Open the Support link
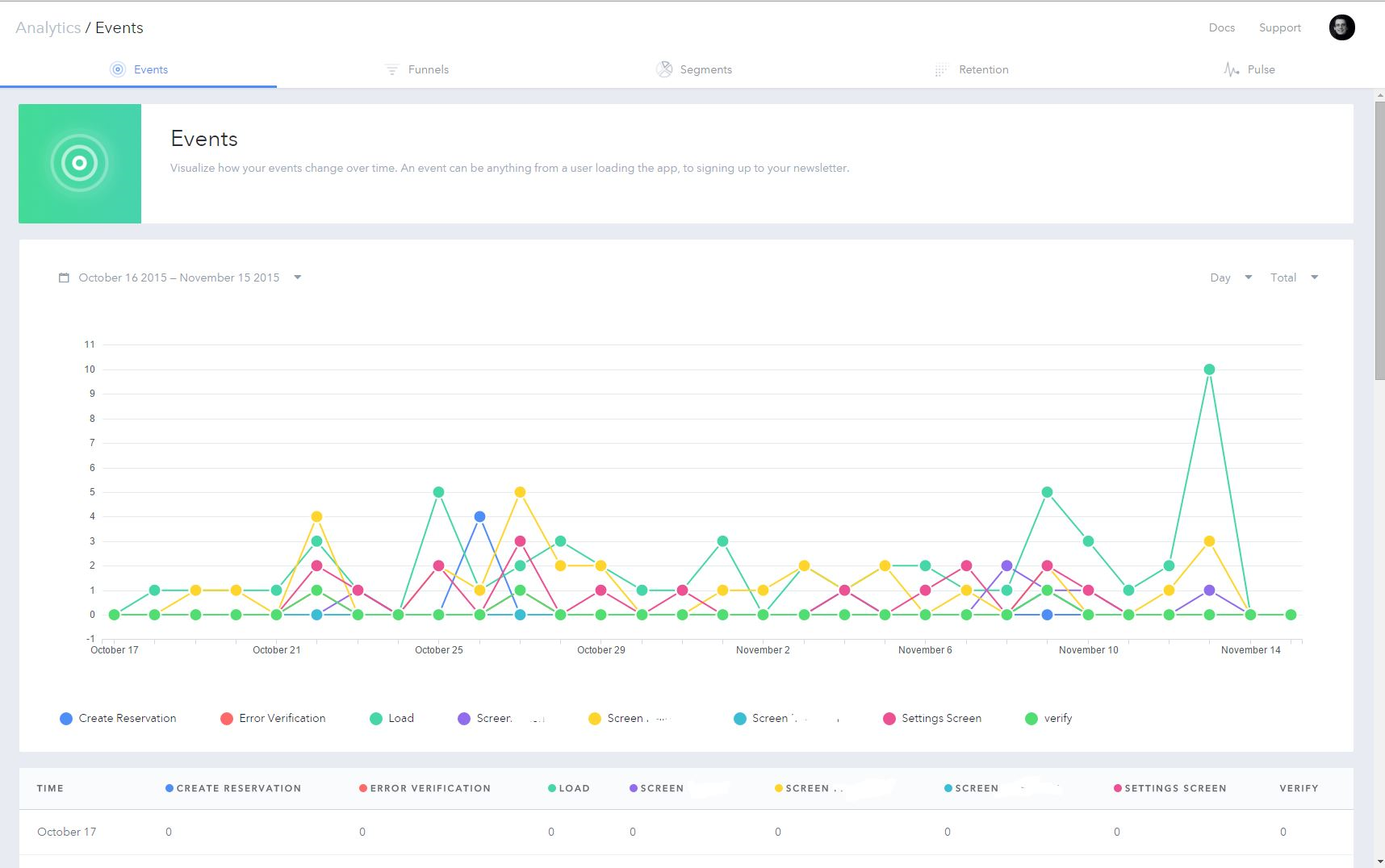This screenshot has width=1385, height=868. (1279, 27)
